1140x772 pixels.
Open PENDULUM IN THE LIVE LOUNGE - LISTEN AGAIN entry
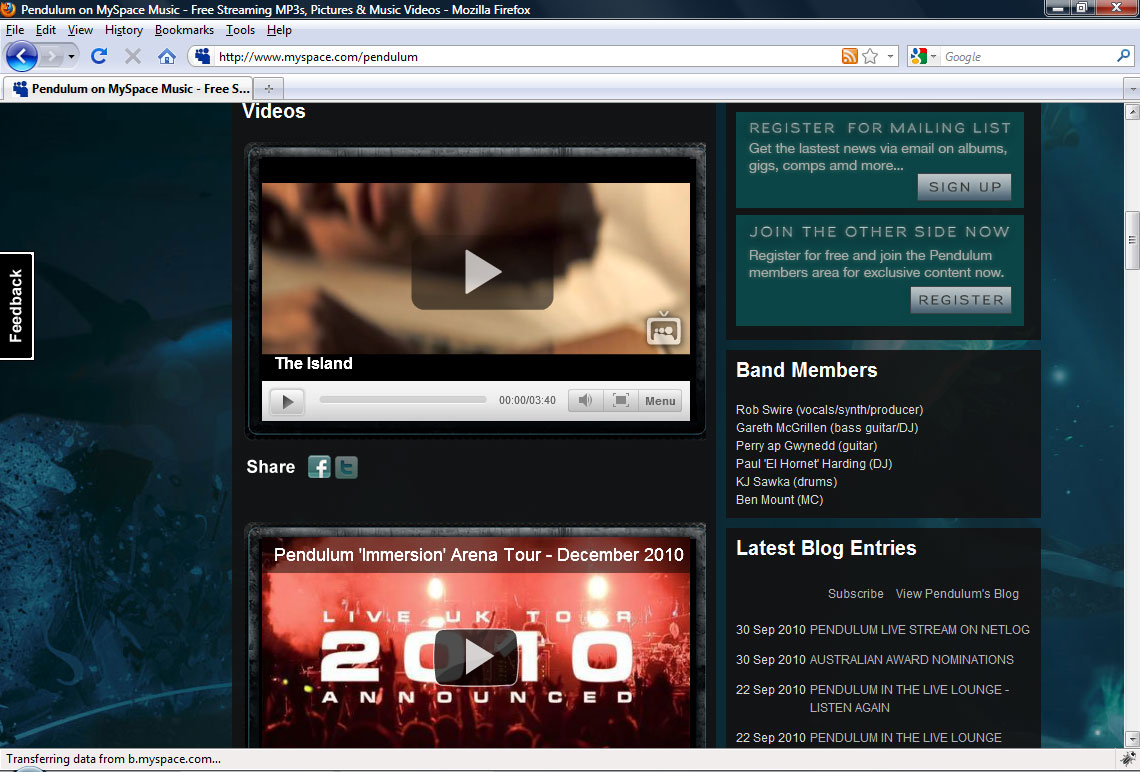point(909,699)
